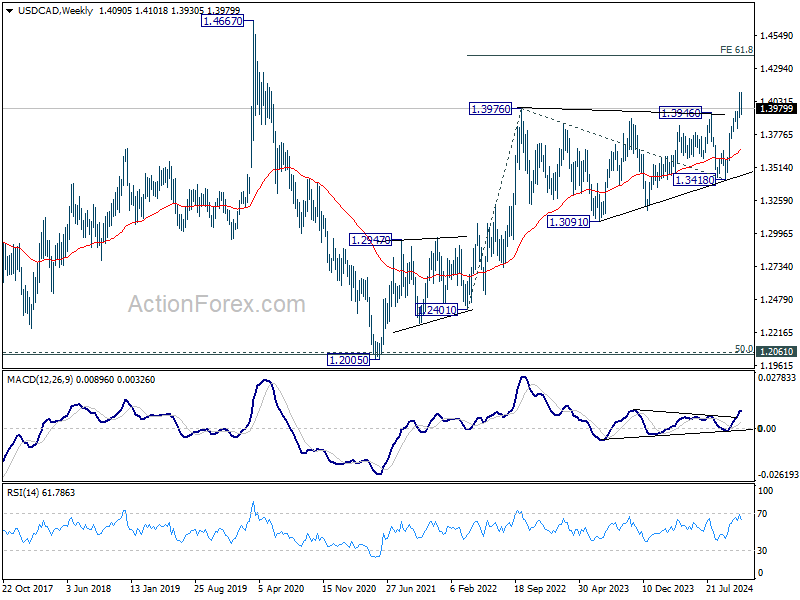This screenshot has width=800, height=600.
Task: Open the USDCAD symbol dropdown arrow
Action: pyautogui.click(x=10, y=11)
